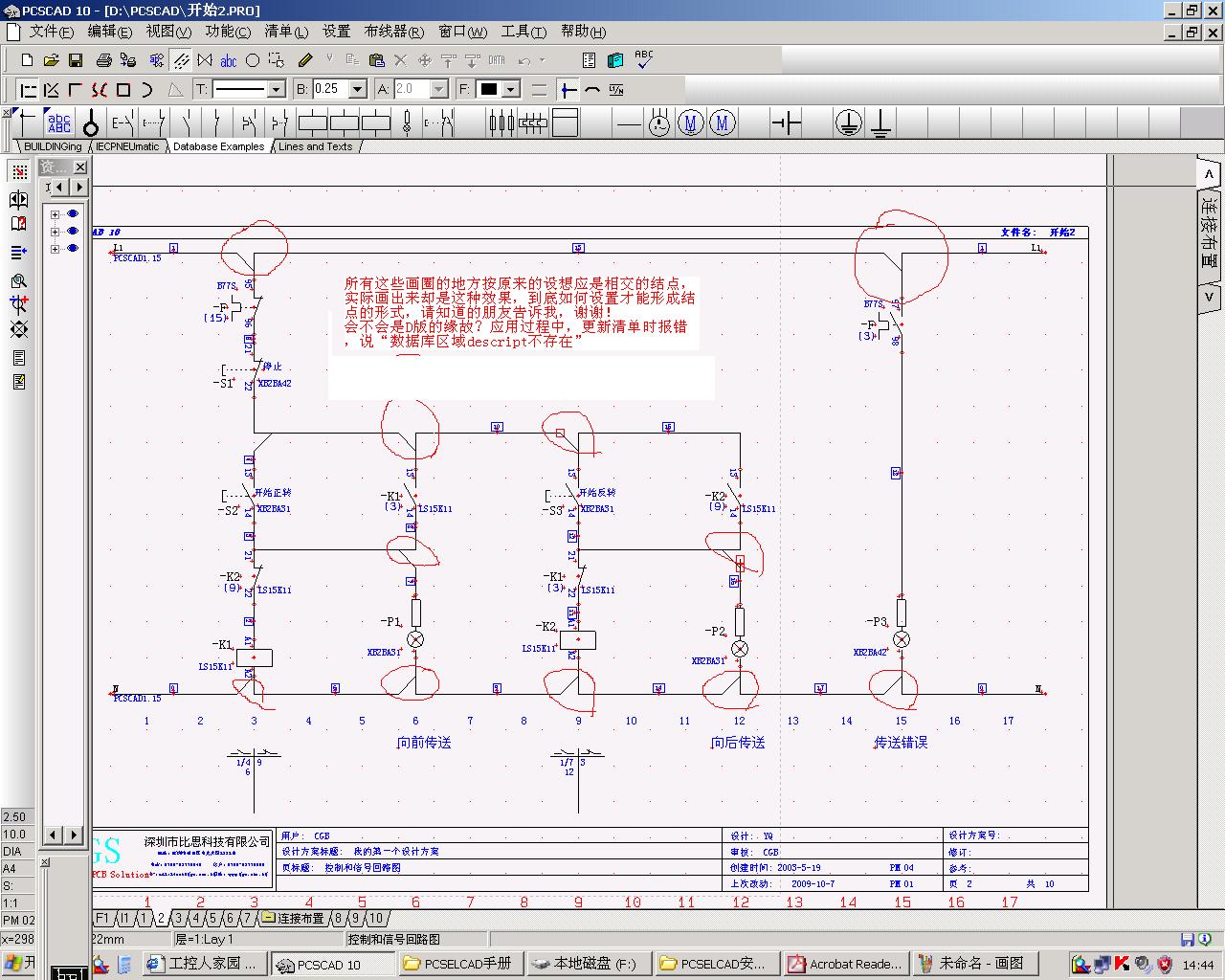Toggle third eye visibility icon in tree
The width and height of the screenshot is (1225, 980).
[x=73, y=249]
